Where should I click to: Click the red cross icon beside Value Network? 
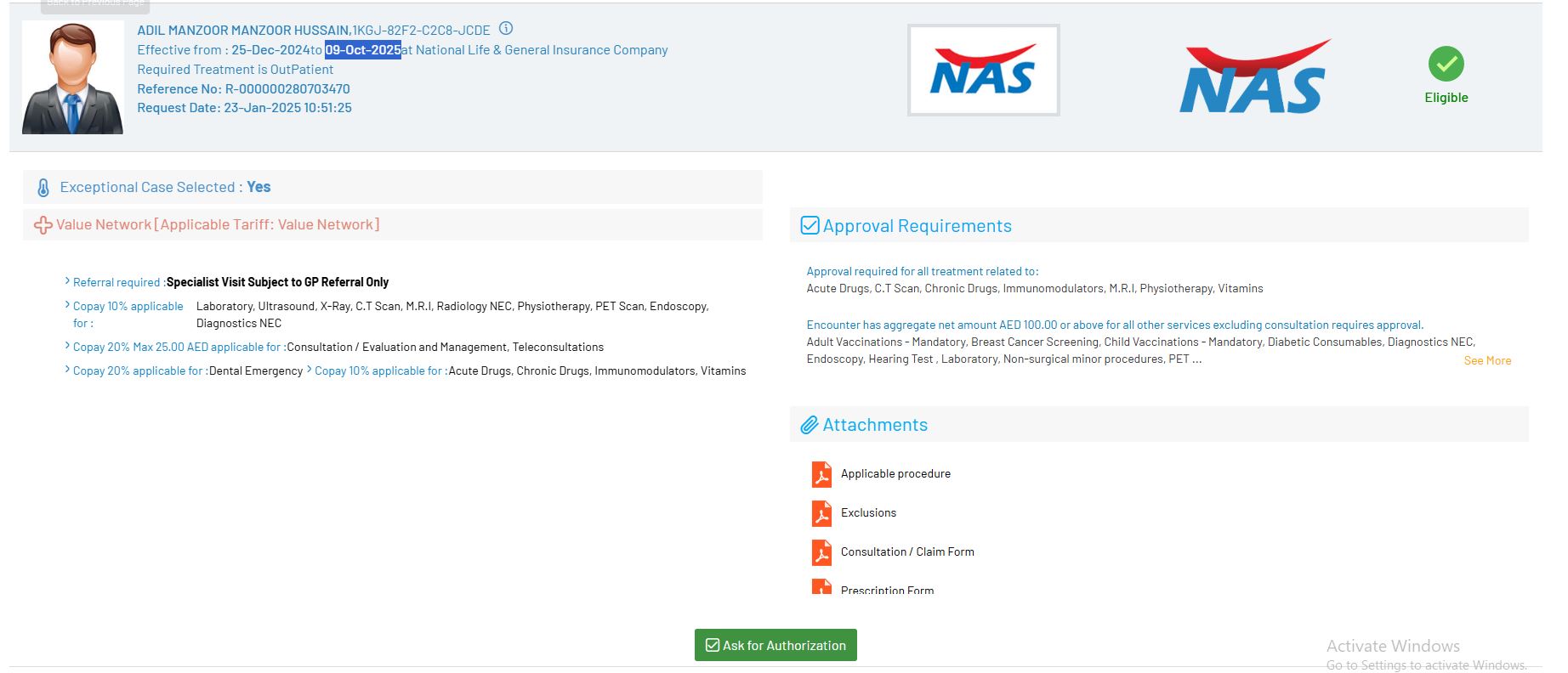pos(43,225)
